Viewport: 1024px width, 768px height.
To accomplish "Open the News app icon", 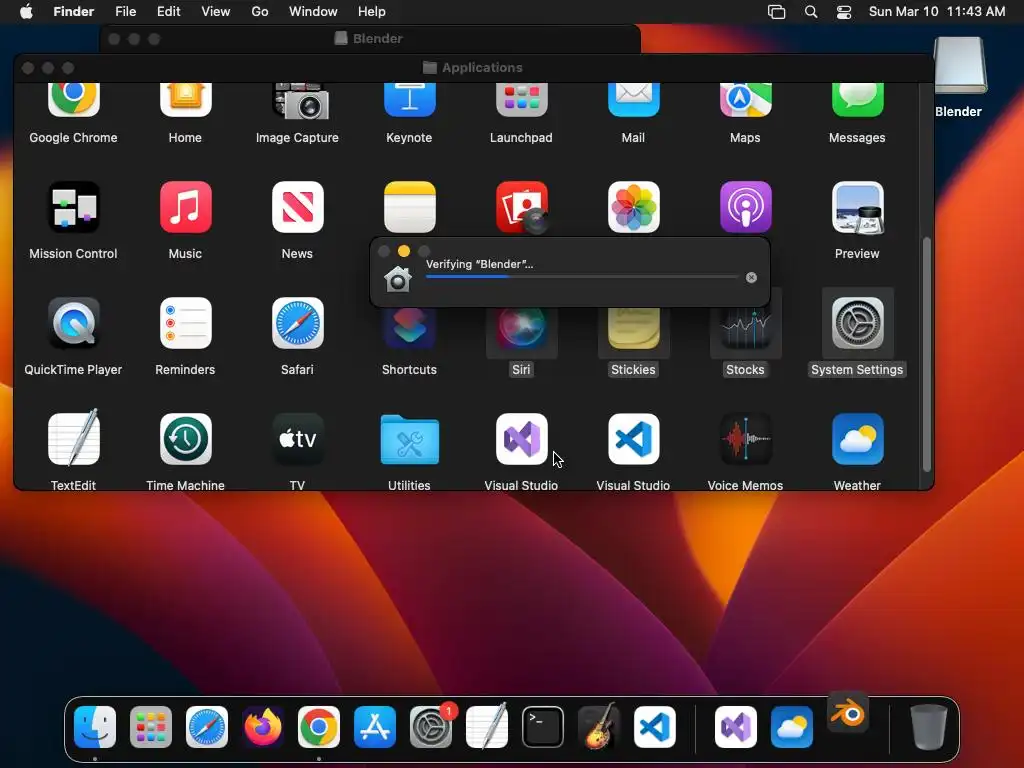I will 298,207.
